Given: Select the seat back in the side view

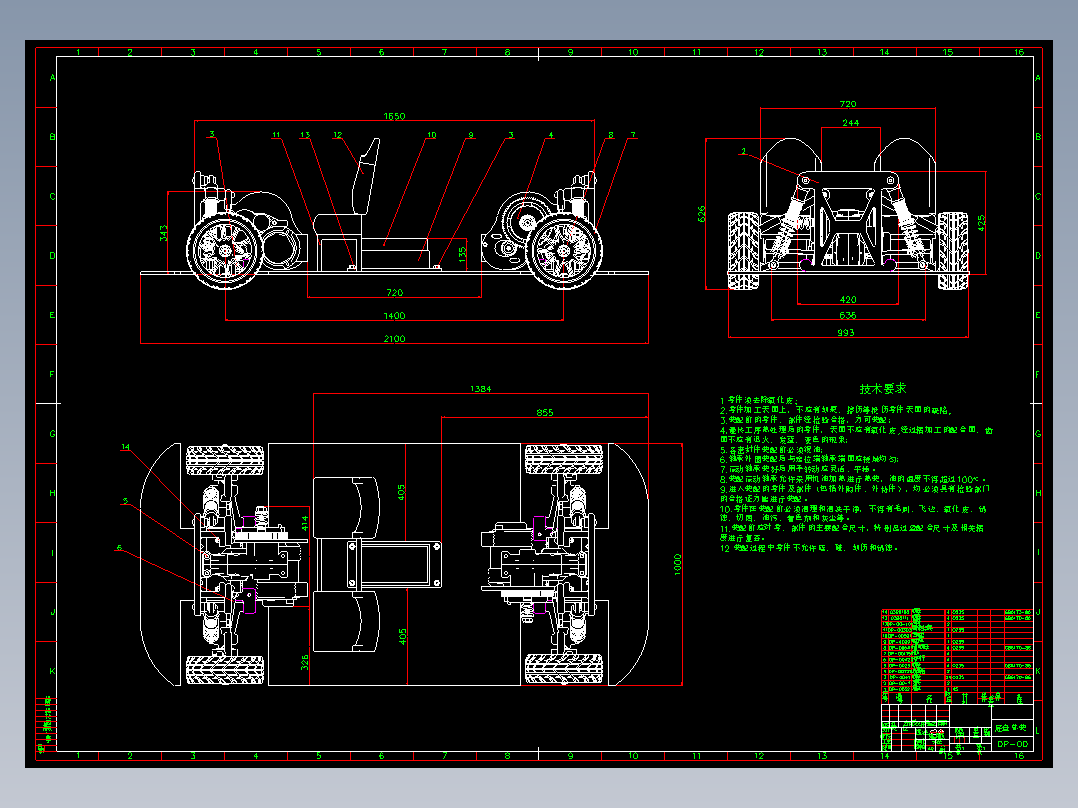Looking at the screenshot, I should click(x=366, y=177).
